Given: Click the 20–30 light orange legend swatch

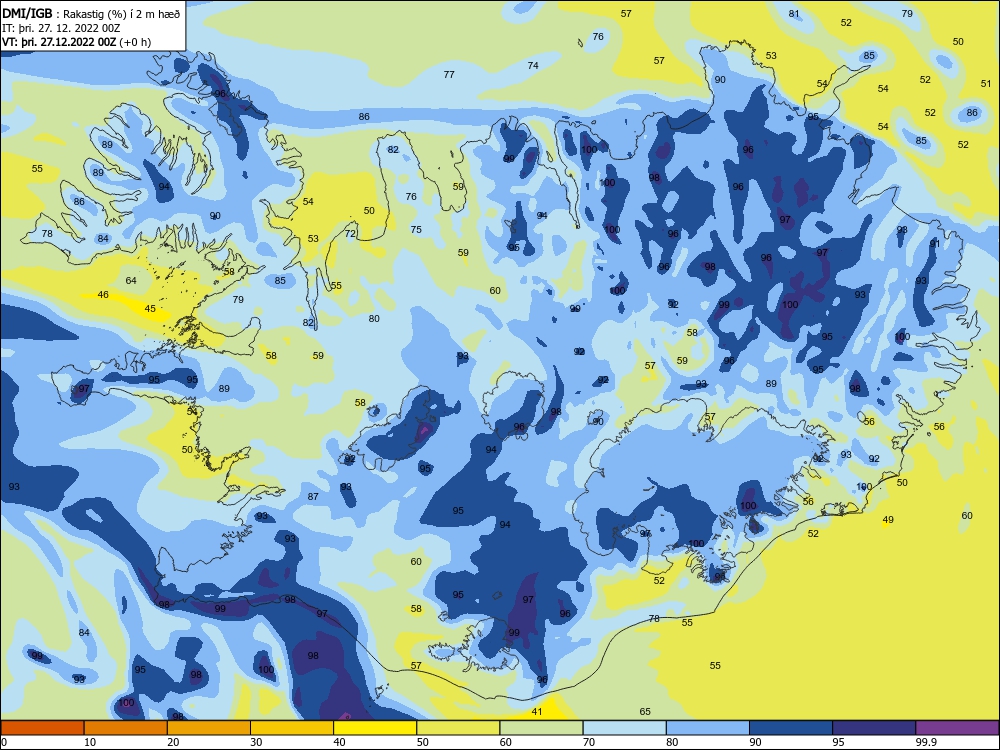Looking at the screenshot, I should [x=209, y=728].
